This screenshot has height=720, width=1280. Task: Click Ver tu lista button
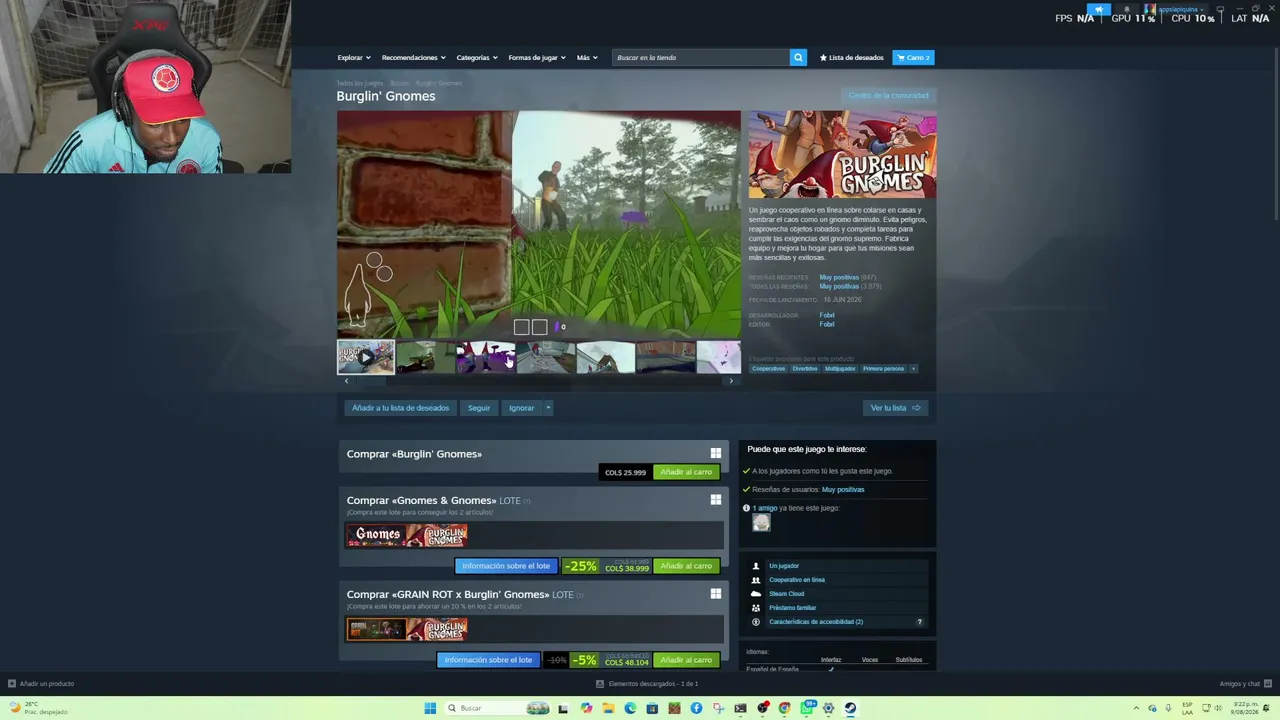point(895,408)
